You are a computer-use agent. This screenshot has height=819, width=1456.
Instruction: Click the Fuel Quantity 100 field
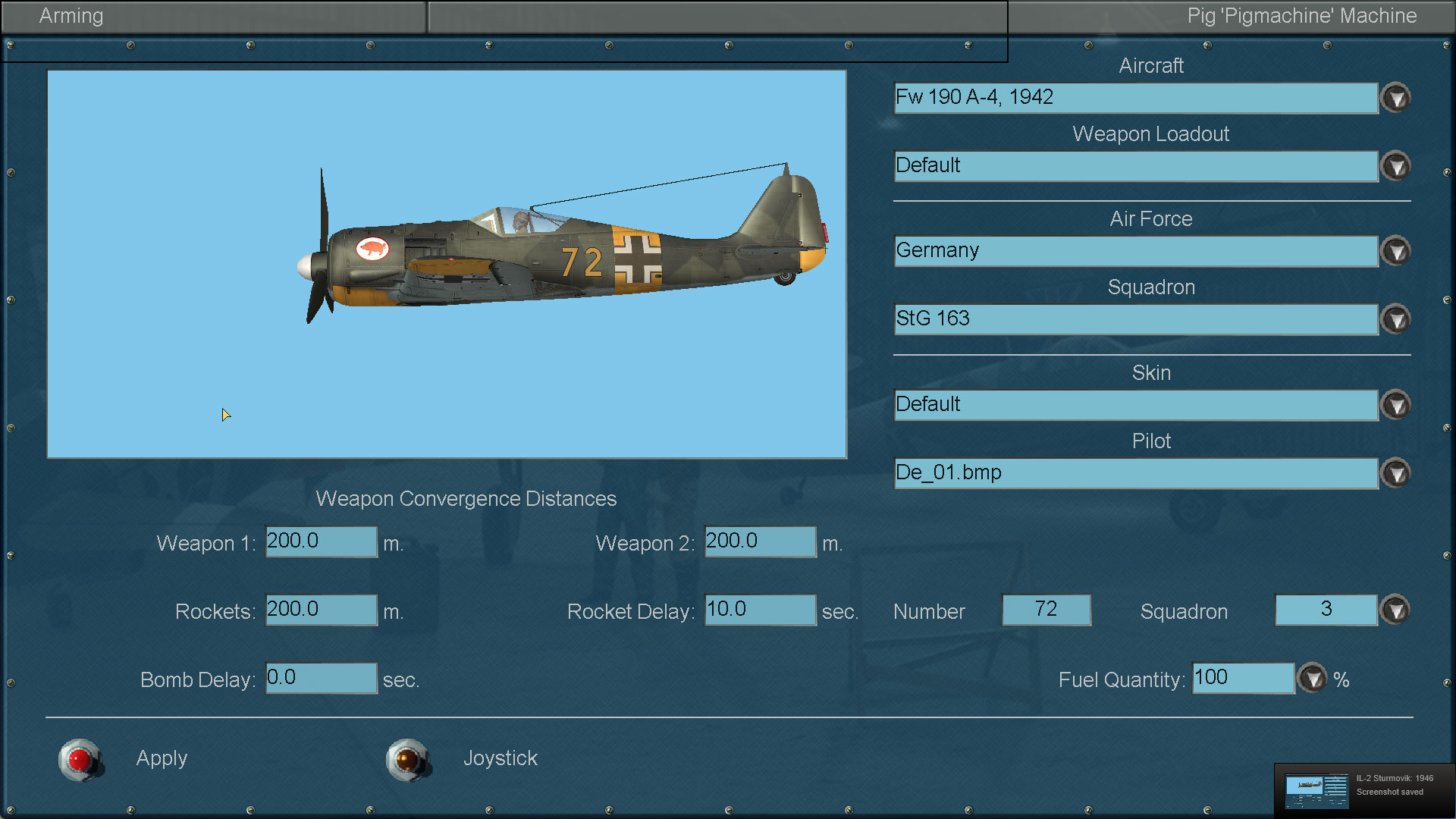click(x=1244, y=678)
